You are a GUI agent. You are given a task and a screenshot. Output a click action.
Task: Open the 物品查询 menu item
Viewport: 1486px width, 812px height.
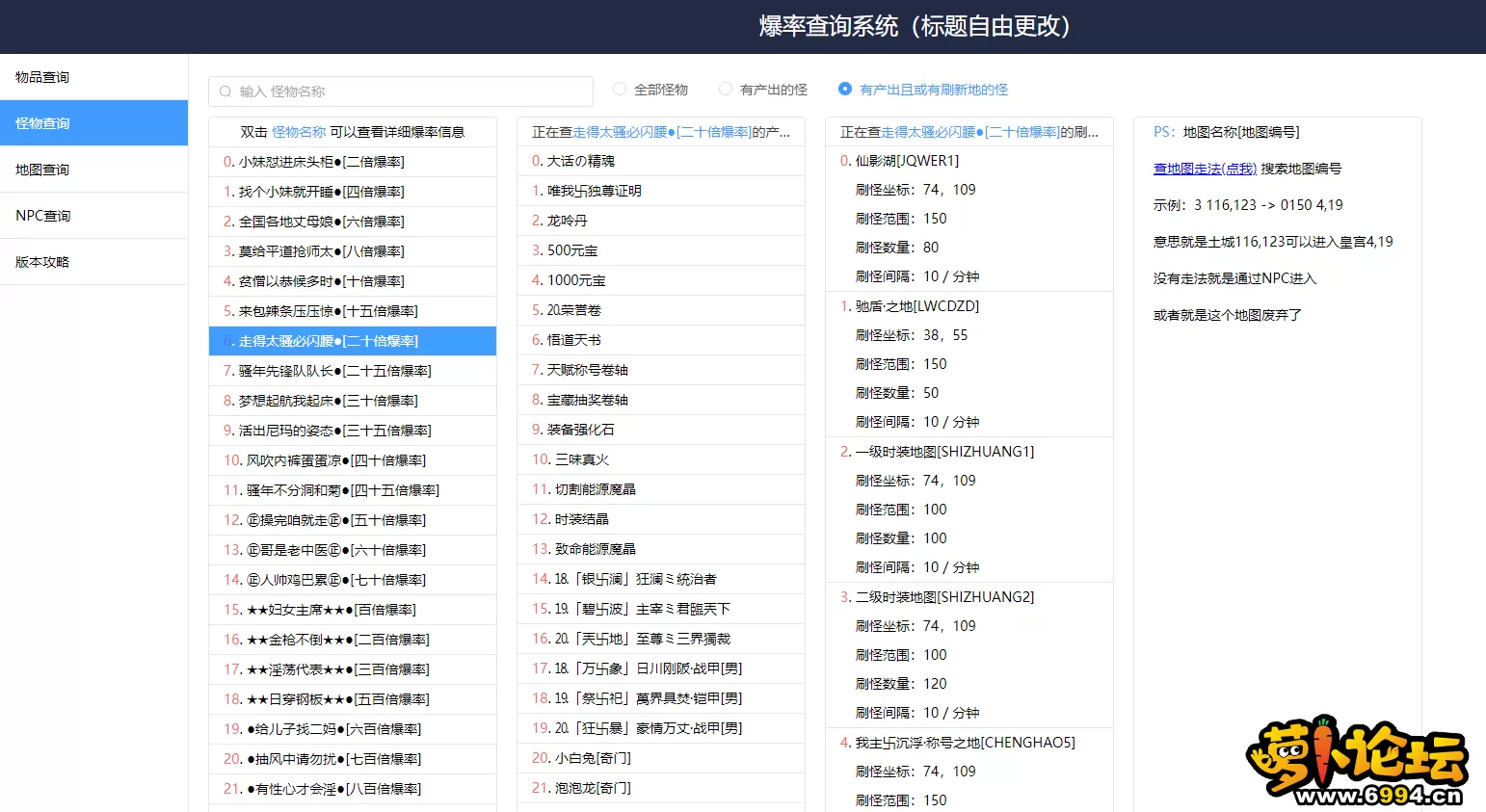click(x=93, y=77)
